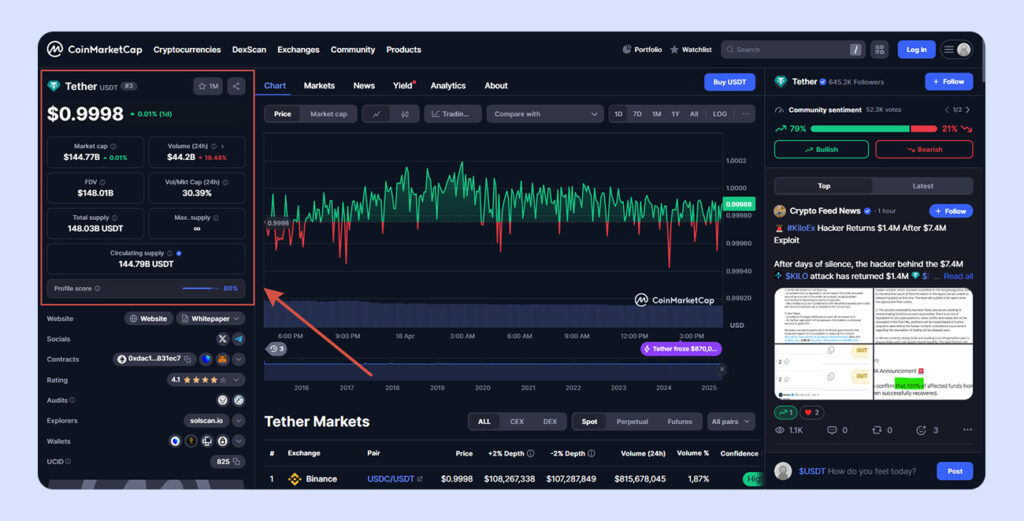Click the second audit badge icon

coord(239,400)
